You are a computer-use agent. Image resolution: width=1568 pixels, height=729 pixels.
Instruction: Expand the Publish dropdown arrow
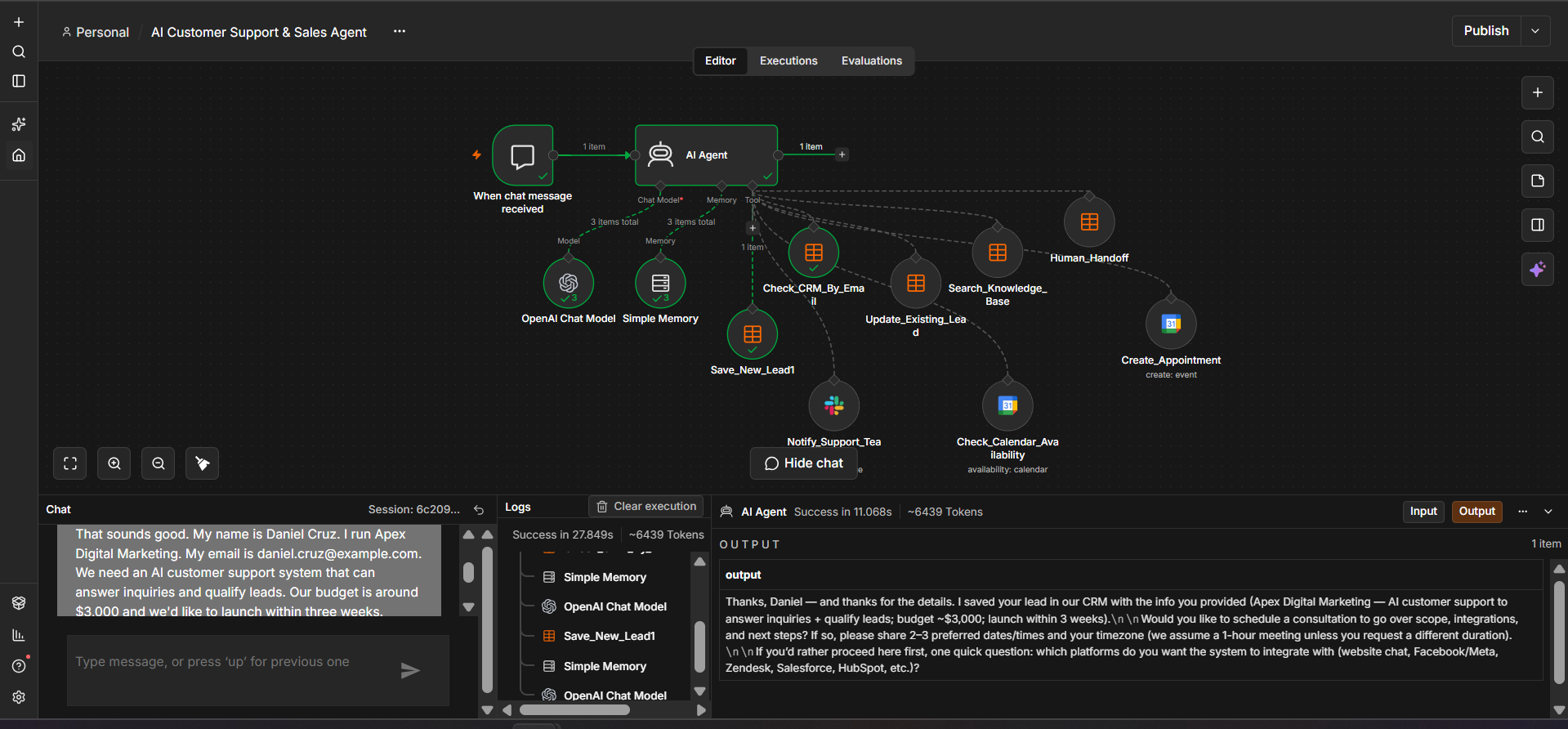(x=1535, y=31)
